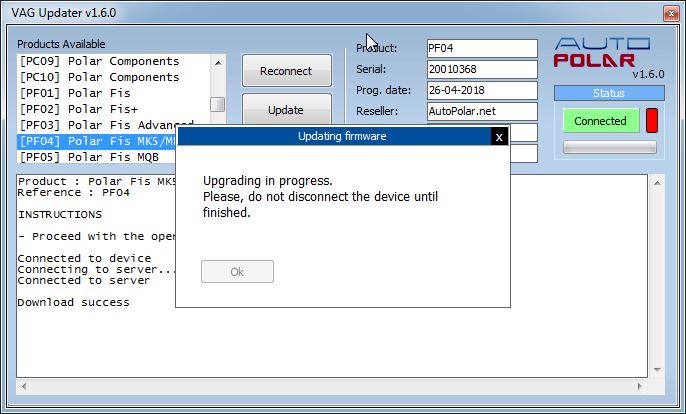Click the 'Download success' log line
Image resolution: width=686 pixels, height=414 pixels.
point(74,302)
